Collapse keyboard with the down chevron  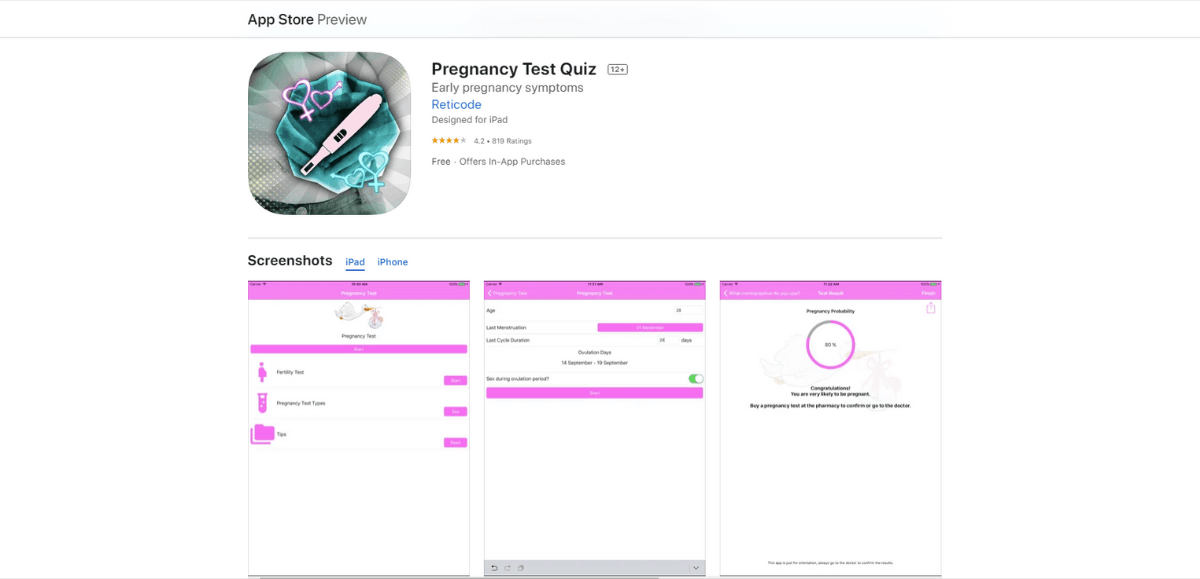pyautogui.click(x=696, y=568)
